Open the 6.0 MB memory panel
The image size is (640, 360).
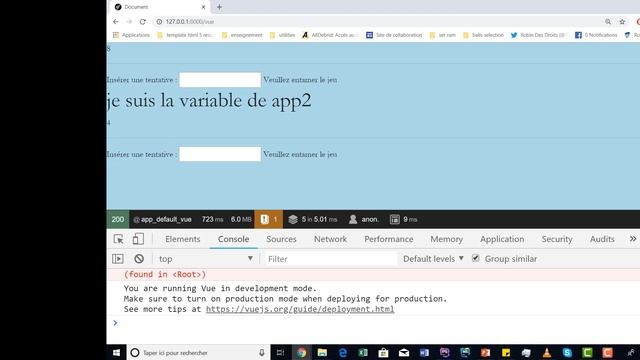(241, 219)
